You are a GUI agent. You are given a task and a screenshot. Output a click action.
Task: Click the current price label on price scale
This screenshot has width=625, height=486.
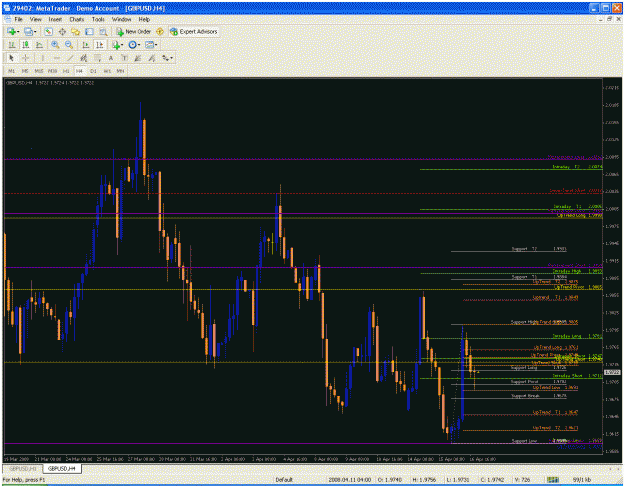[x=612, y=372]
